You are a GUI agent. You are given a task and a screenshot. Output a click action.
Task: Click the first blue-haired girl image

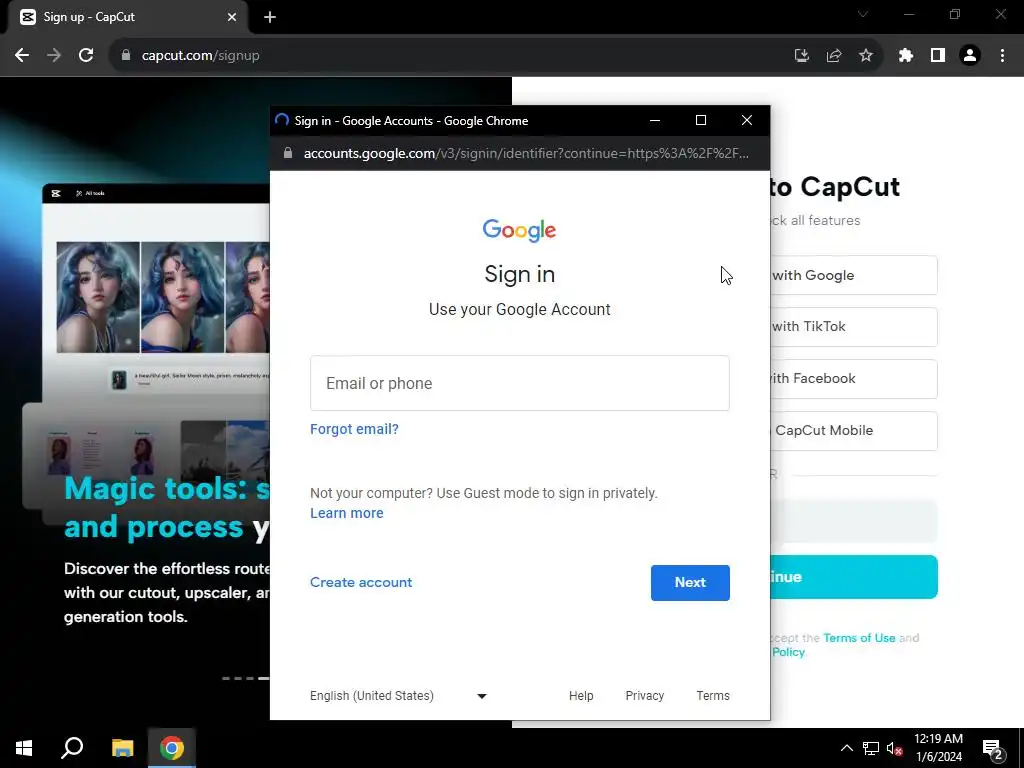click(x=98, y=297)
